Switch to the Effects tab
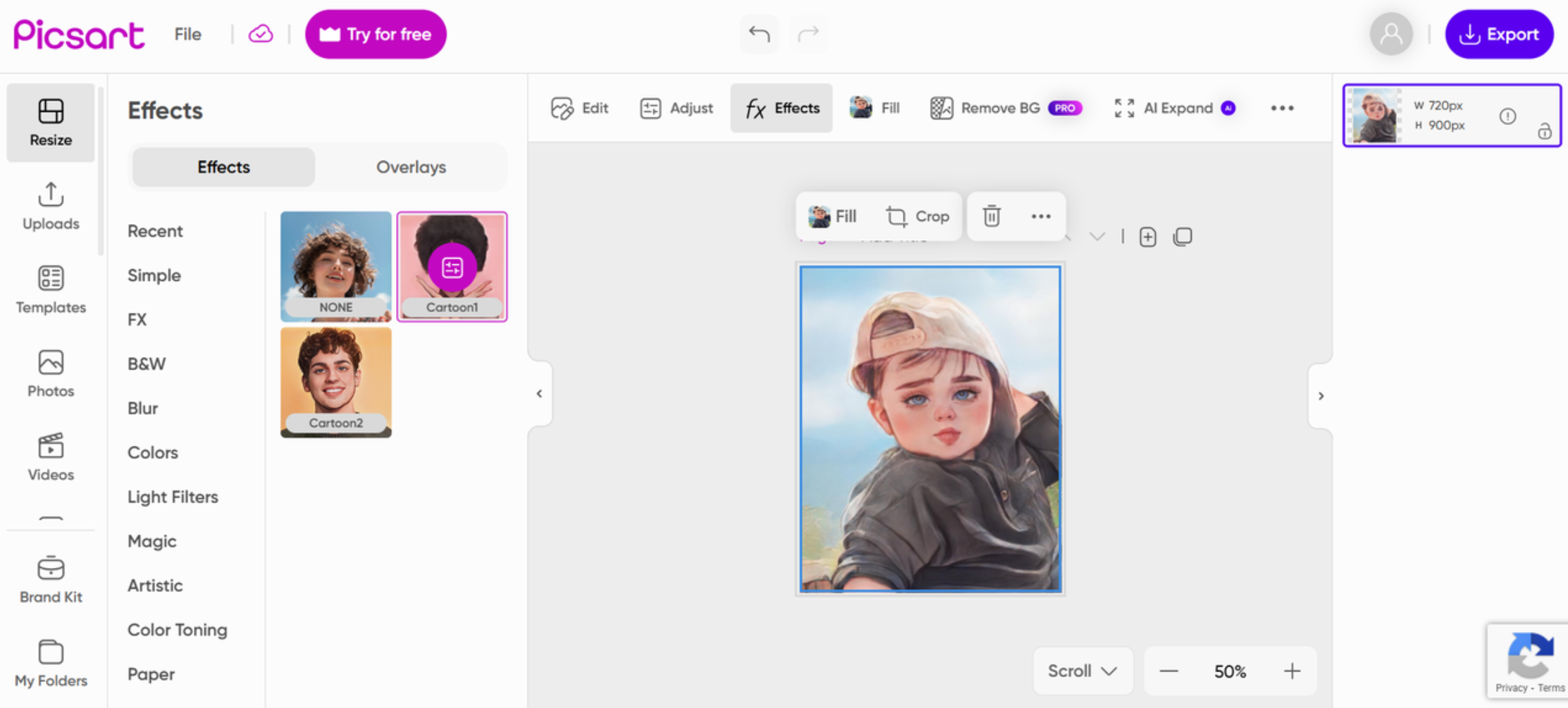Screen dimensions: 1568x708 [x=223, y=167]
